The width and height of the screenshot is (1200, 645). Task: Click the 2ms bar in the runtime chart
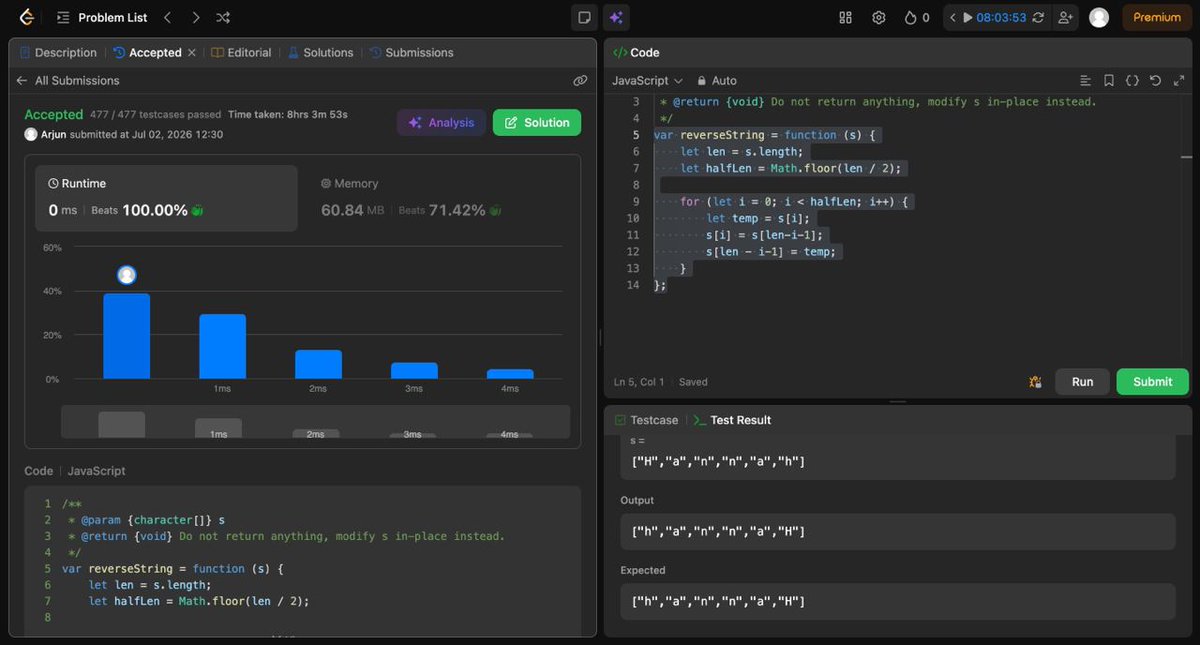[x=318, y=364]
